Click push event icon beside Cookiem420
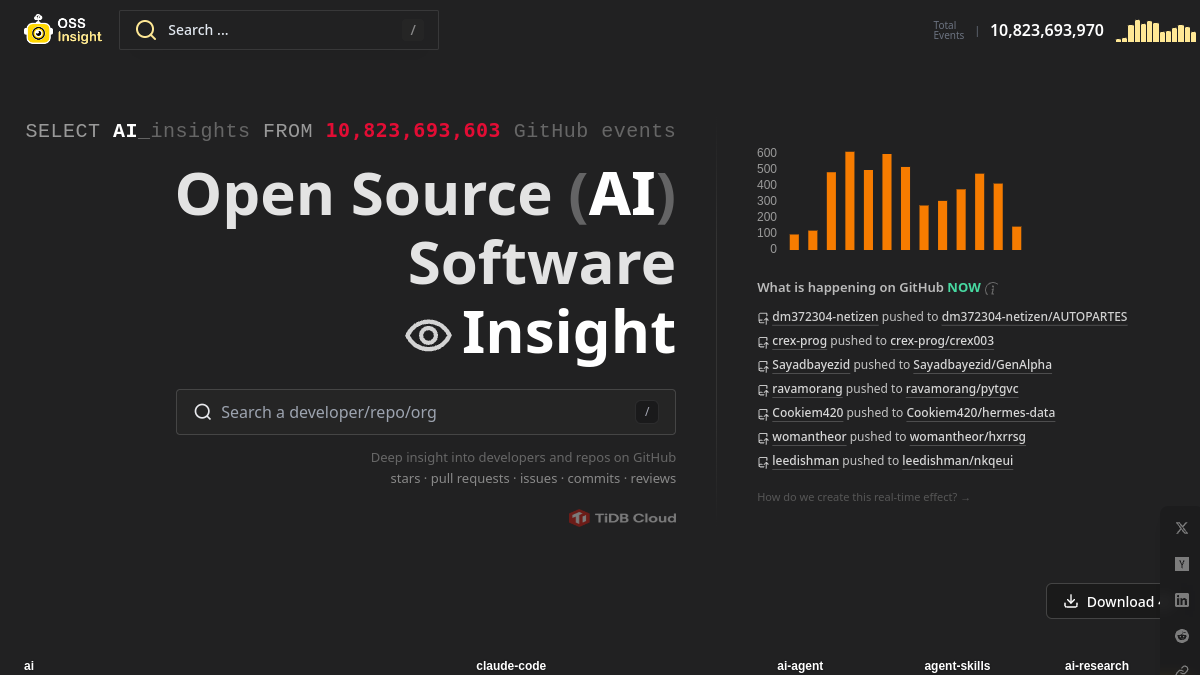This screenshot has height=675, width=1200. click(x=763, y=414)
